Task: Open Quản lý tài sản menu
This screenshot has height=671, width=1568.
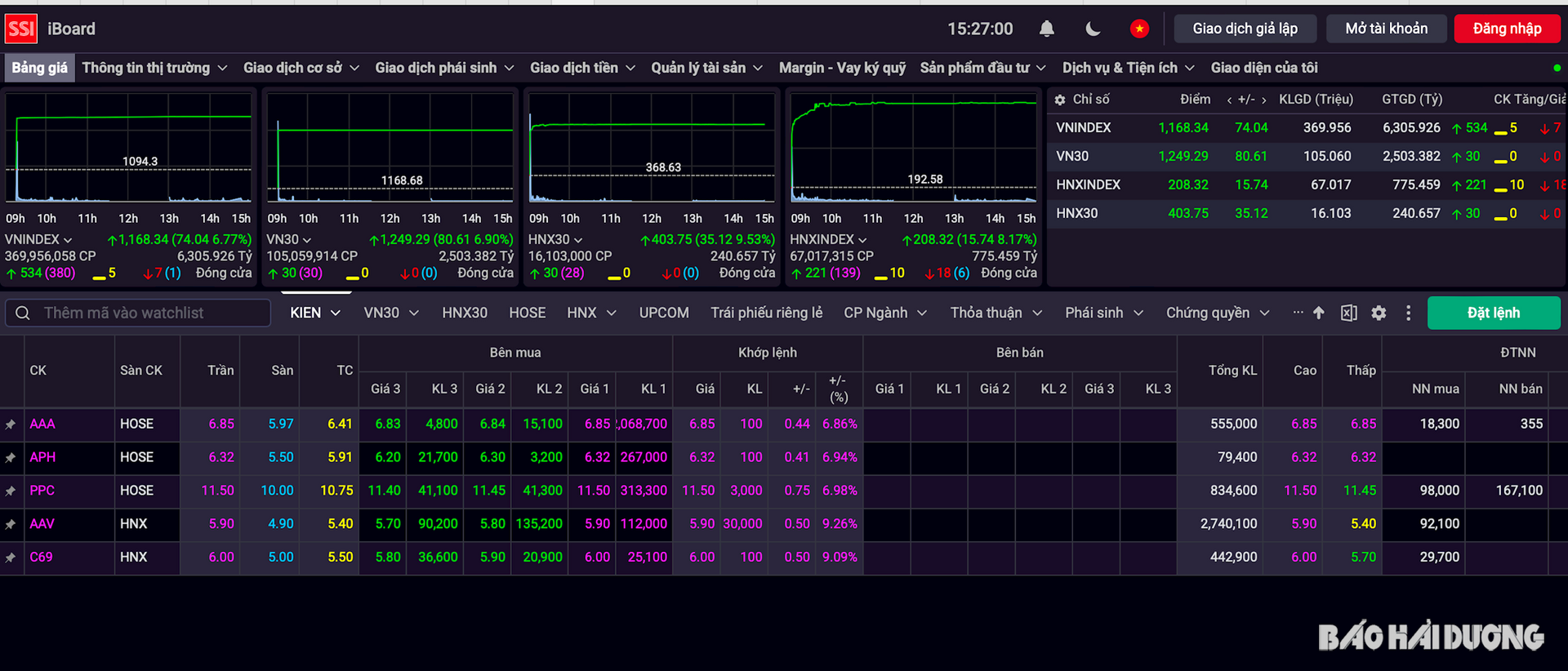Action: [x=706, y=68]
